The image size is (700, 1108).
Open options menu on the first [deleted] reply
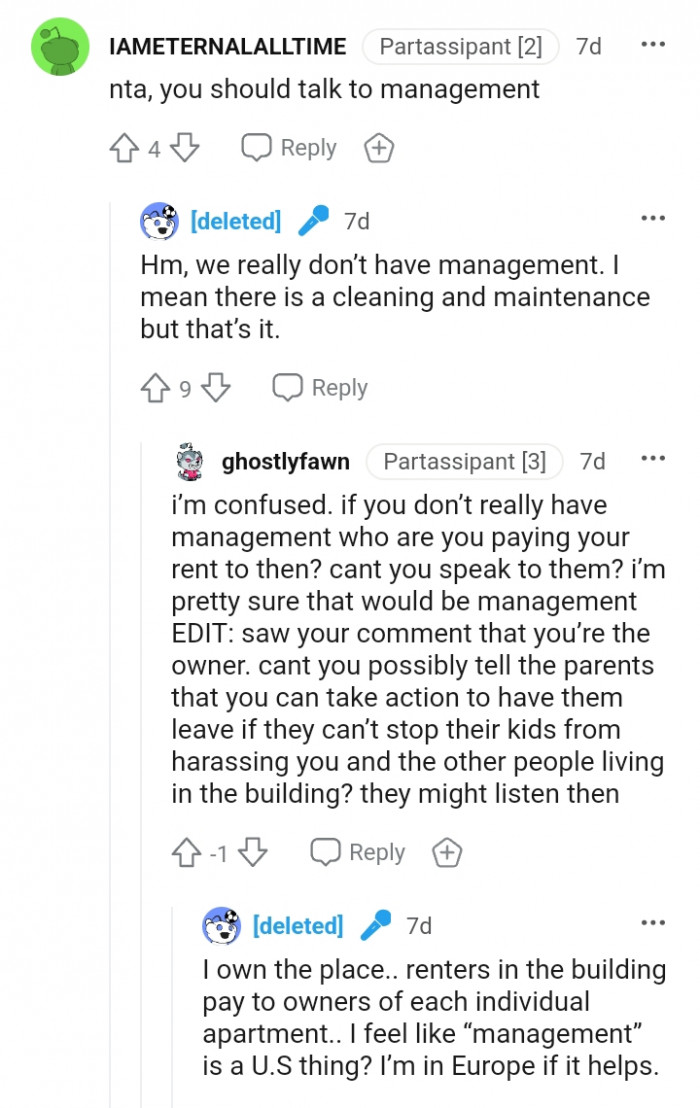click(652, 217)
